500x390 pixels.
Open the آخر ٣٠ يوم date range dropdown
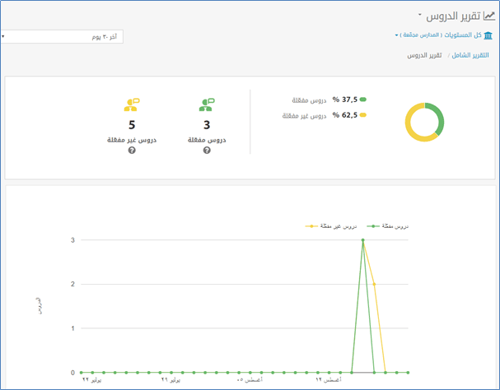[x=62, y=37]
